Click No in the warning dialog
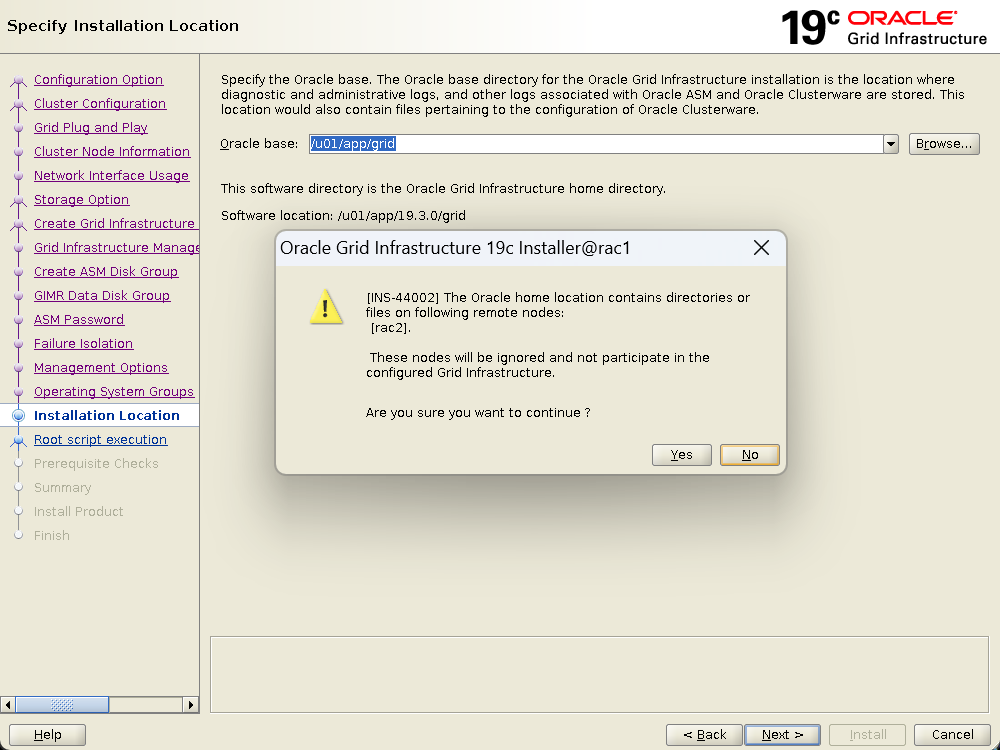Screen dimensions: 1000x750 [749, 455]
